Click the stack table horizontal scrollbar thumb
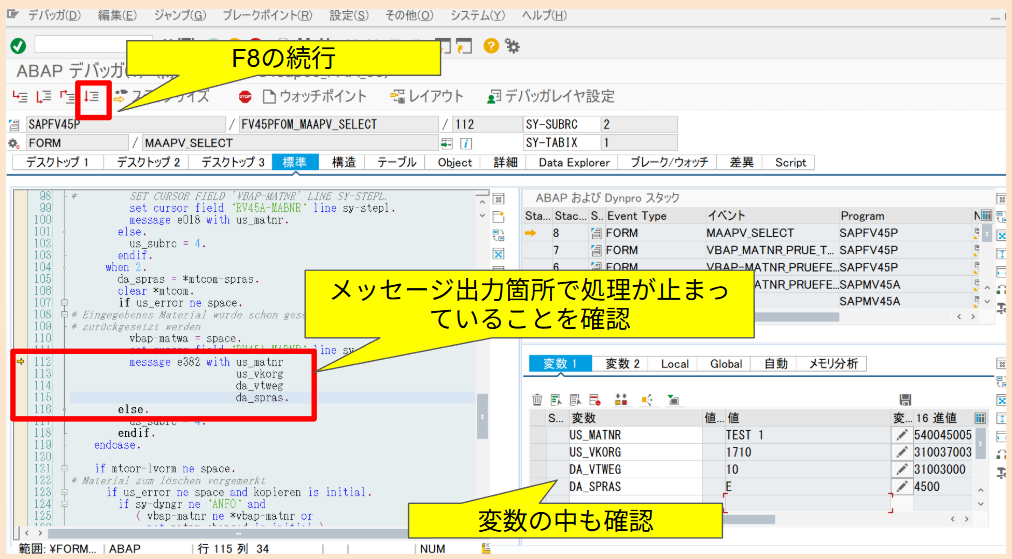1012x559 pixels. pos(796,317)
